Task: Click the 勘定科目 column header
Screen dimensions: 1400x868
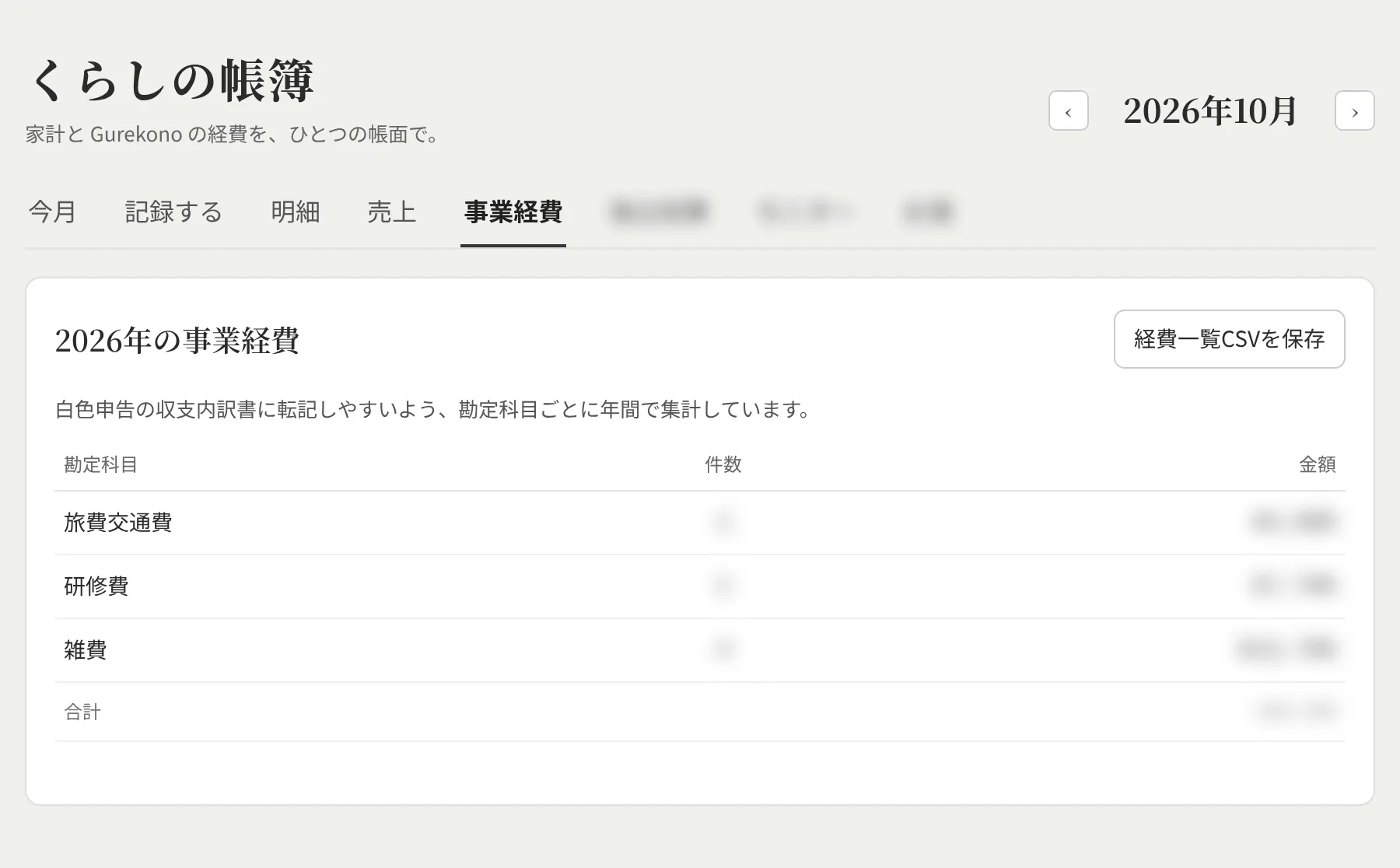Action: [101, 464]
